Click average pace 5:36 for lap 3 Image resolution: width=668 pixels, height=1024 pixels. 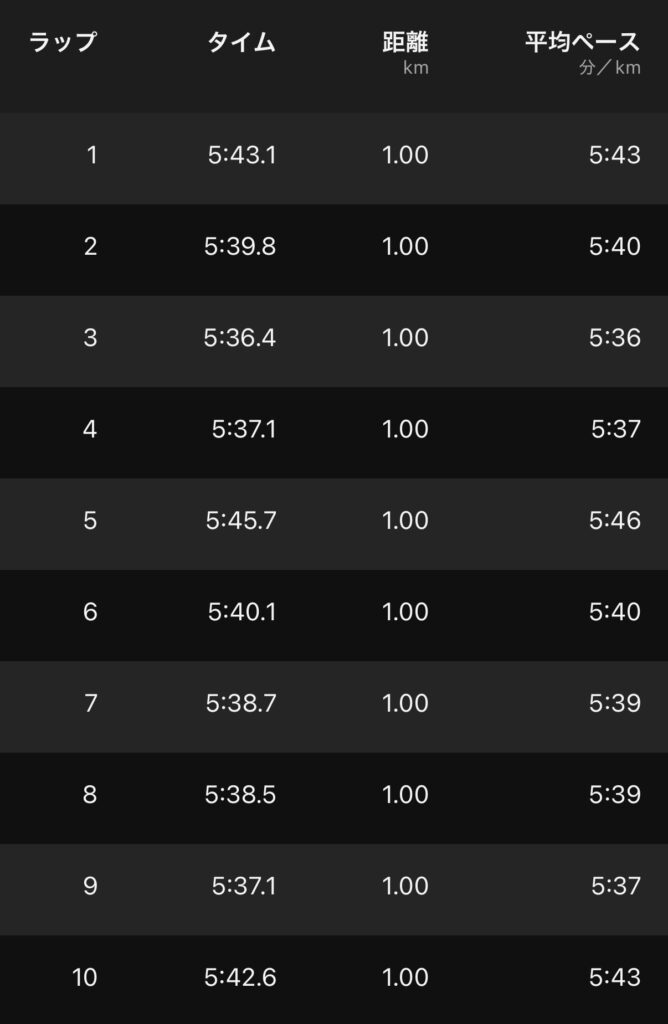click(614, 338)
